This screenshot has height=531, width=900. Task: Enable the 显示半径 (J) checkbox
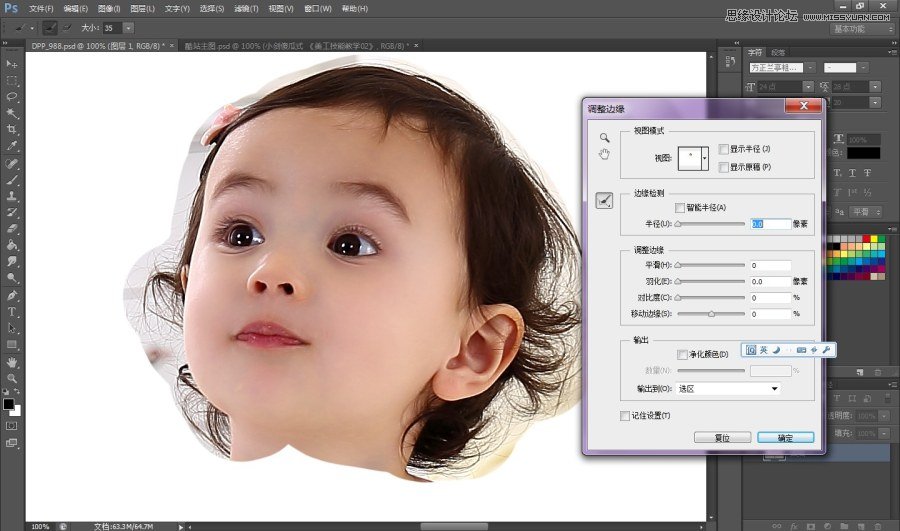[724, 149]
